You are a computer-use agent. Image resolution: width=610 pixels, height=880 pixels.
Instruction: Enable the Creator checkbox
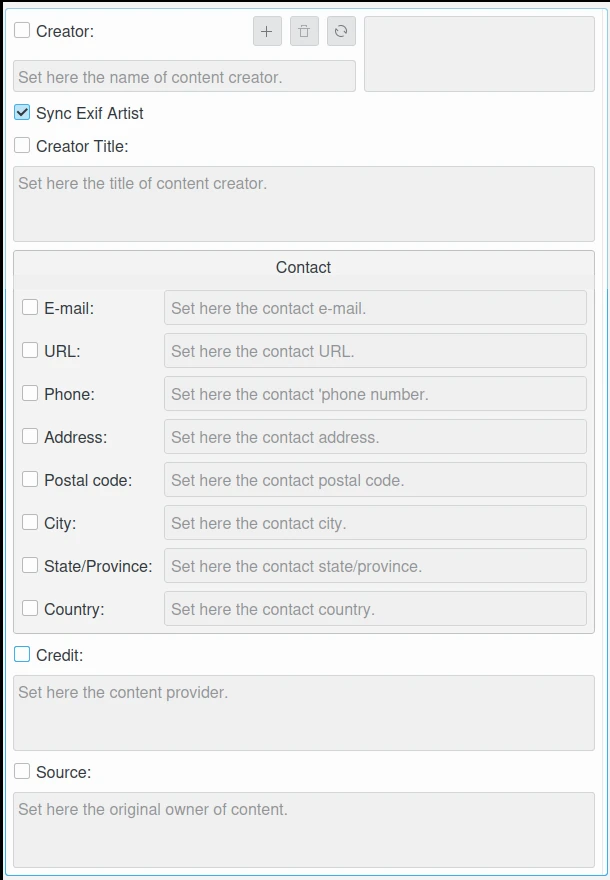(22, 31)
